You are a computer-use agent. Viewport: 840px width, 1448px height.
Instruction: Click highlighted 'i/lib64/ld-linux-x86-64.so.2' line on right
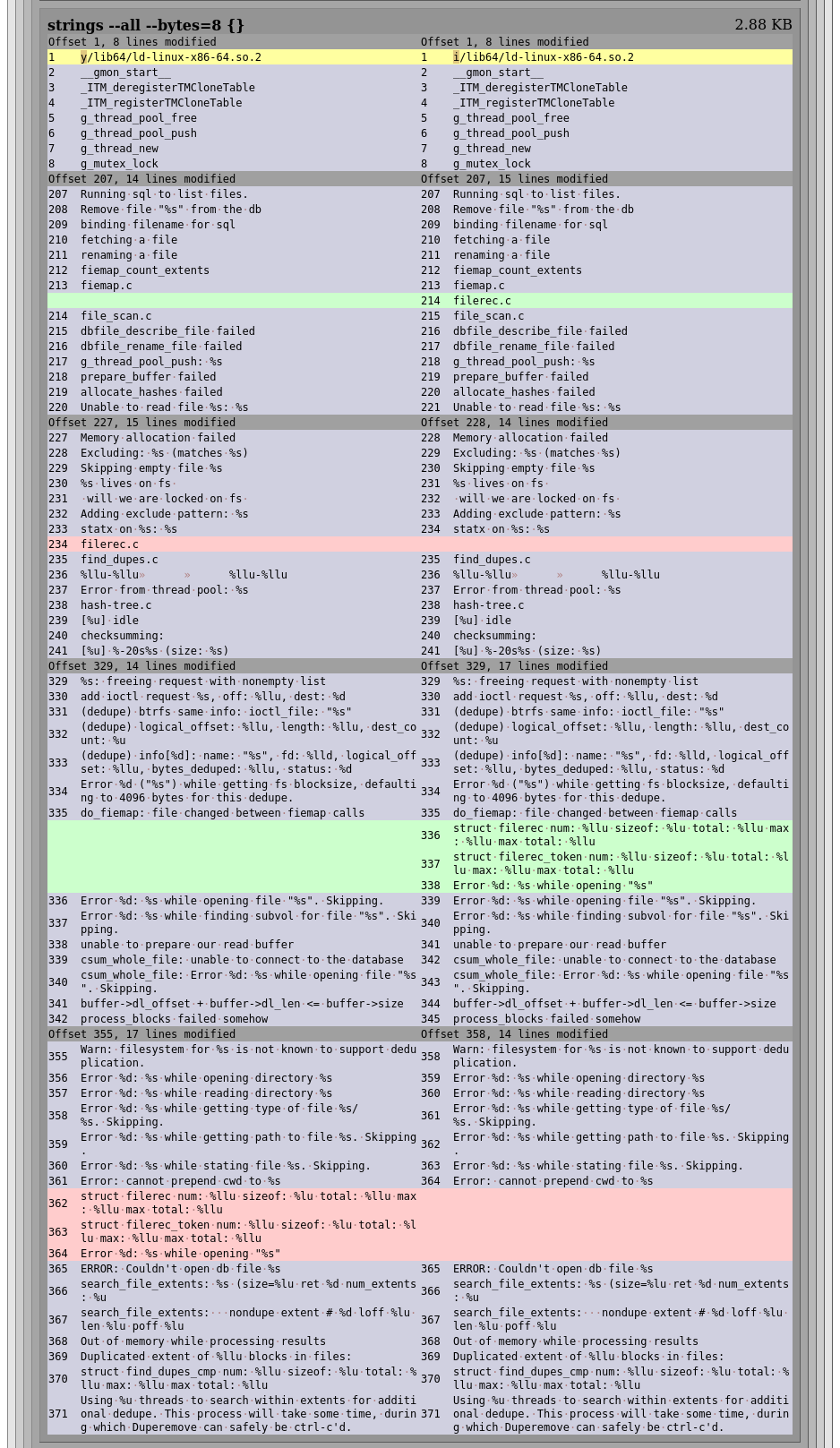(543, 57)
